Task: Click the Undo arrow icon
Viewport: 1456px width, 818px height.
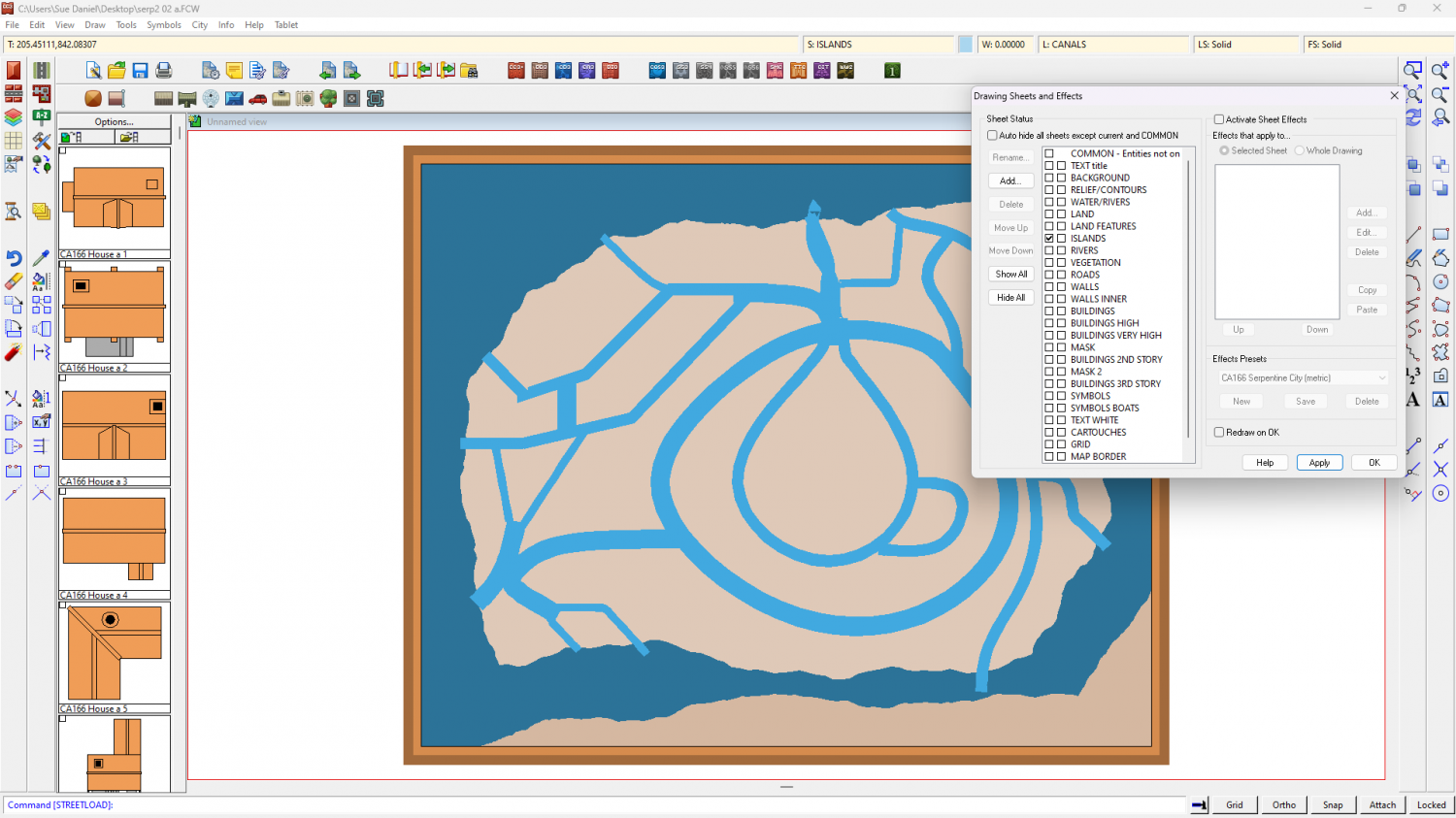Action: coord(14,258)
